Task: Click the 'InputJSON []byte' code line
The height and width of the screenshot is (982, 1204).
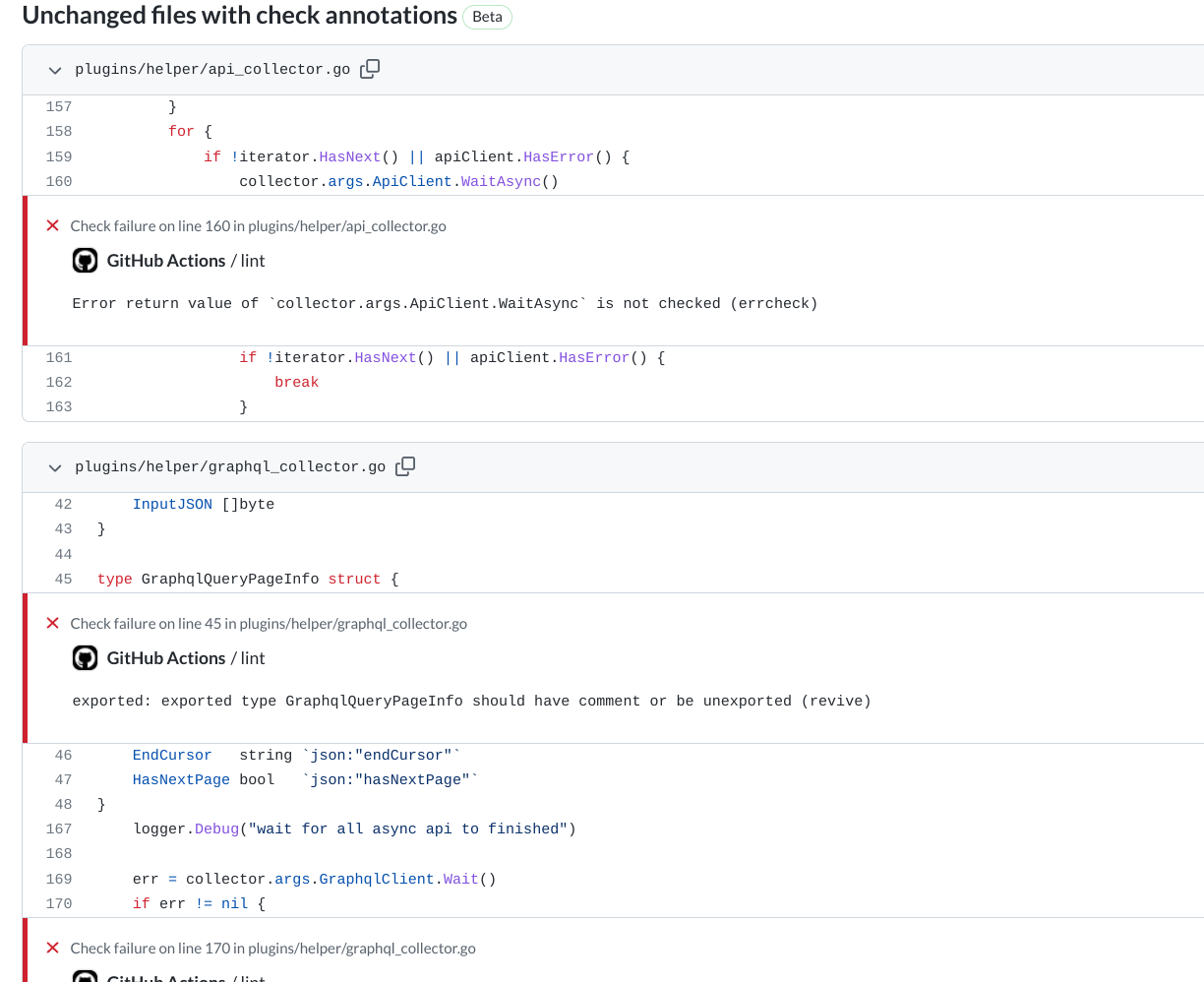Action: 204,504
